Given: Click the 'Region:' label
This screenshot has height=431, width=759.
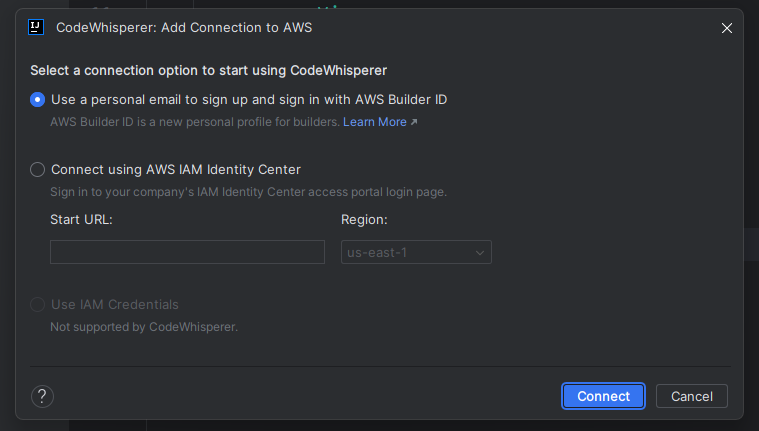Looking at the screenshot, I should [x=364, y=220].
